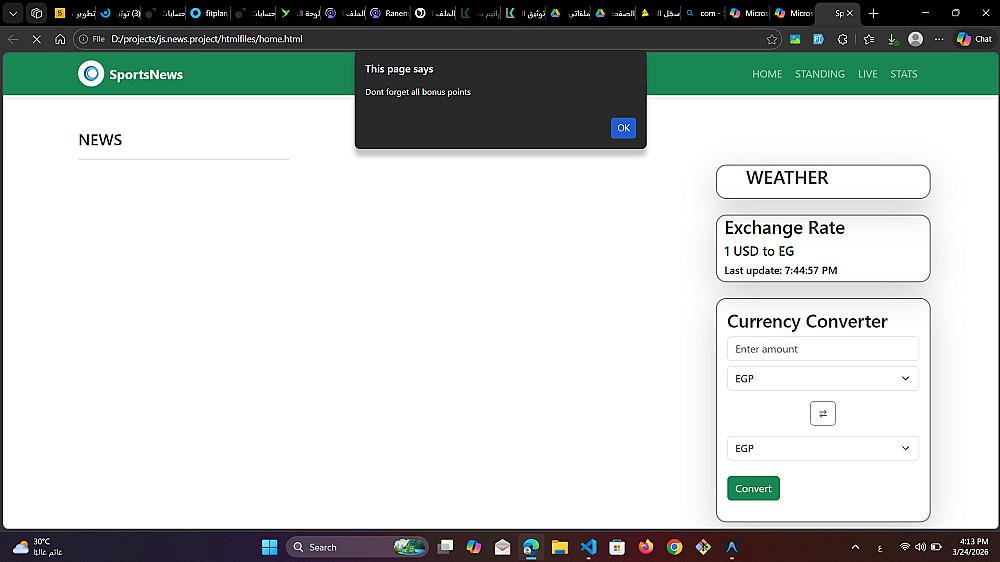Dismiss the alert with the OK button
The width and height of the screenshot is (1000, 562).
tap(623, 128)
